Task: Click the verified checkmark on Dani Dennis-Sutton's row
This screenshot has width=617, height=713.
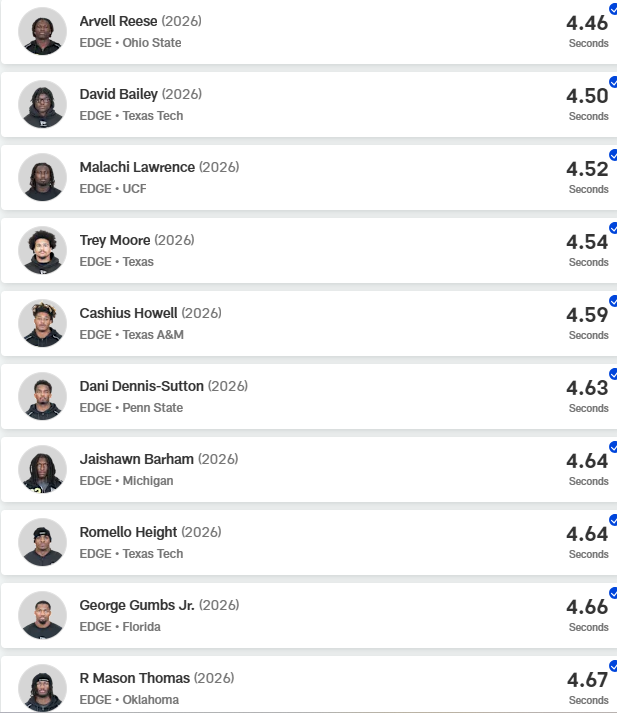Action: pyautogui.click(x=613, y=374)
